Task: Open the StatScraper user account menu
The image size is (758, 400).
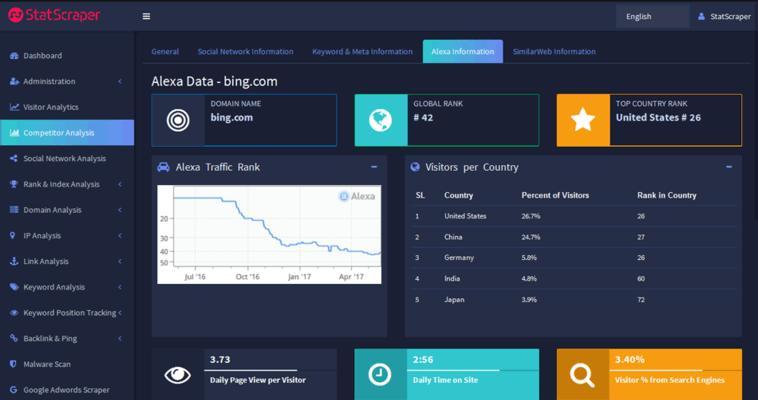Action: coord(724,16)
